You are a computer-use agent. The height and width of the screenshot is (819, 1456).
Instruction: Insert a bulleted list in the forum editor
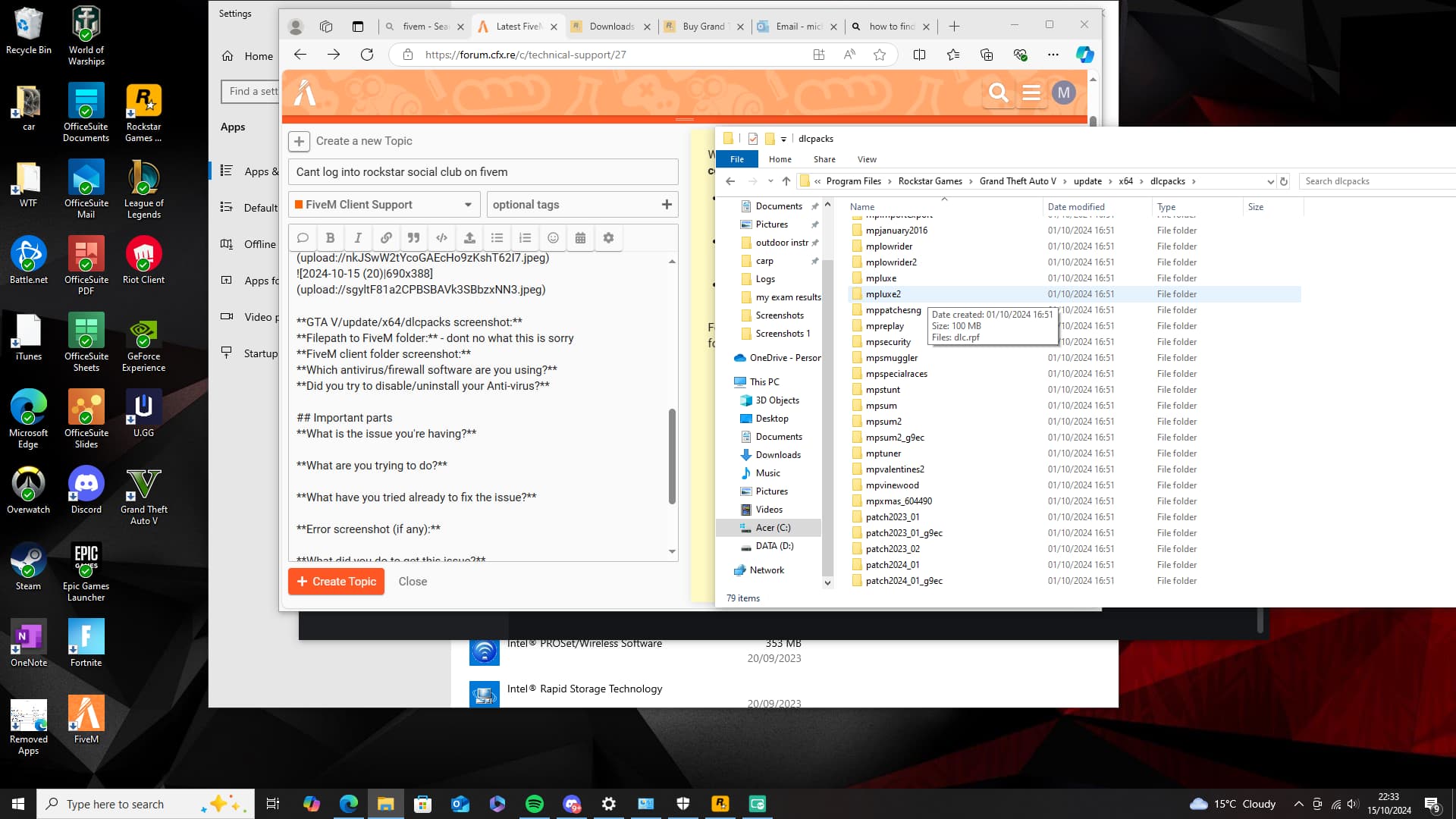497,238
